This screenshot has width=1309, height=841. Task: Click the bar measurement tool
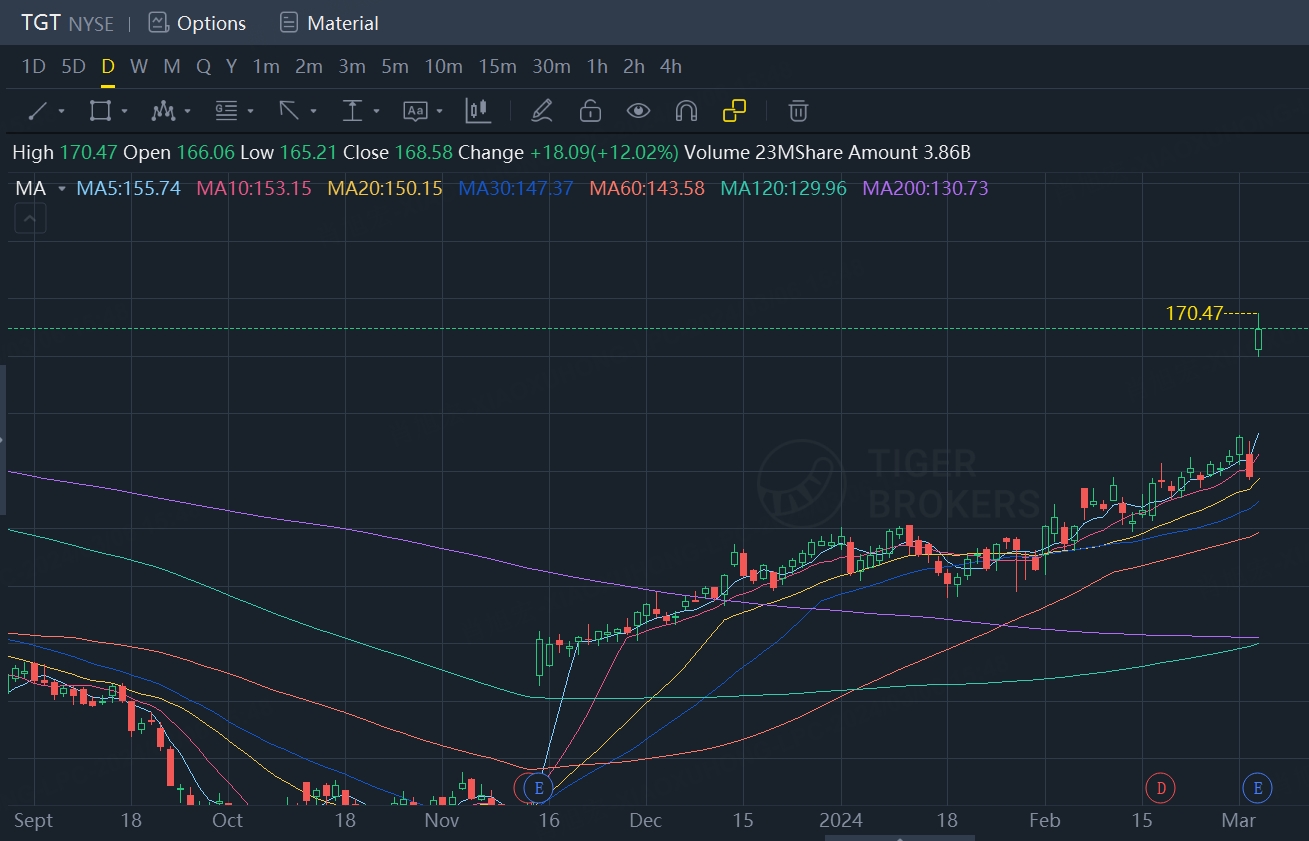(x=478, y=110)
